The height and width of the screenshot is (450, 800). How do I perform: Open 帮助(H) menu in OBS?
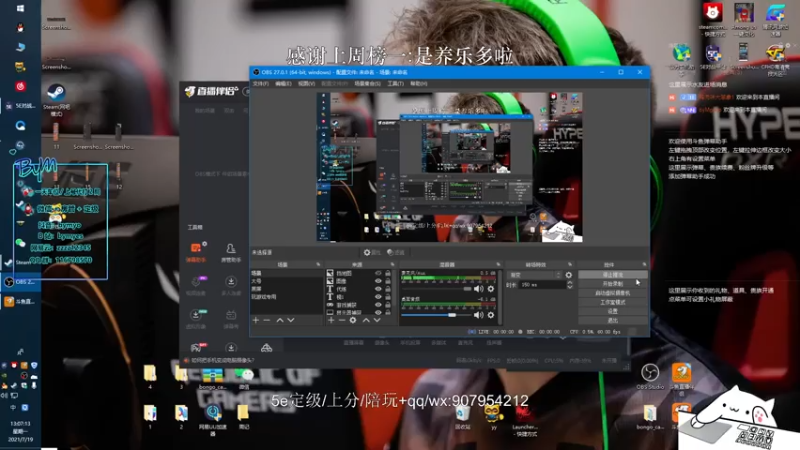(419, 84)
